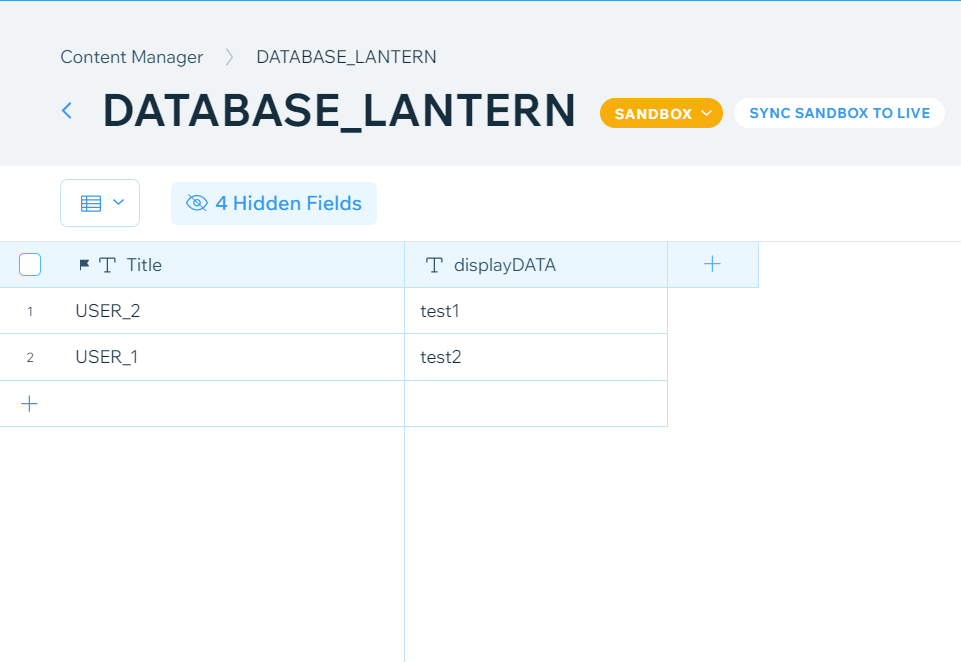Open the views dropdown chevron

[x=116, y=202]
